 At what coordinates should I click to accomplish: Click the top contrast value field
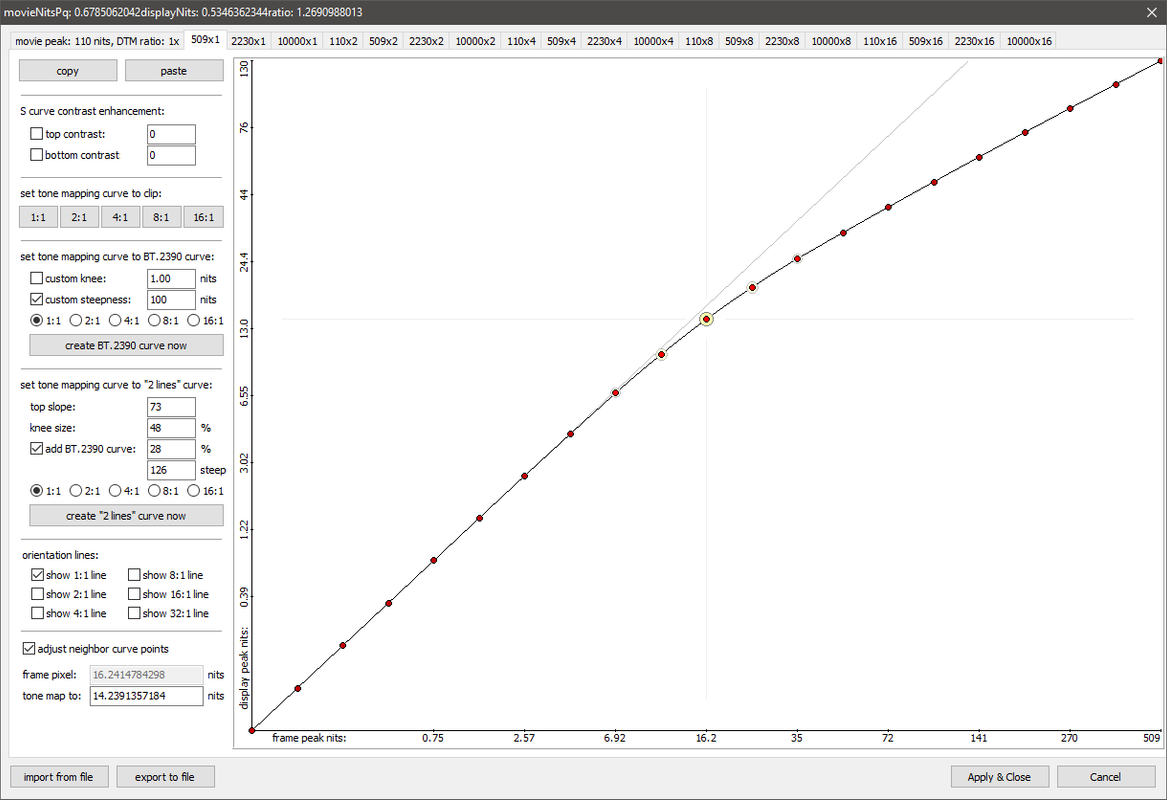(x=171, y=134)
